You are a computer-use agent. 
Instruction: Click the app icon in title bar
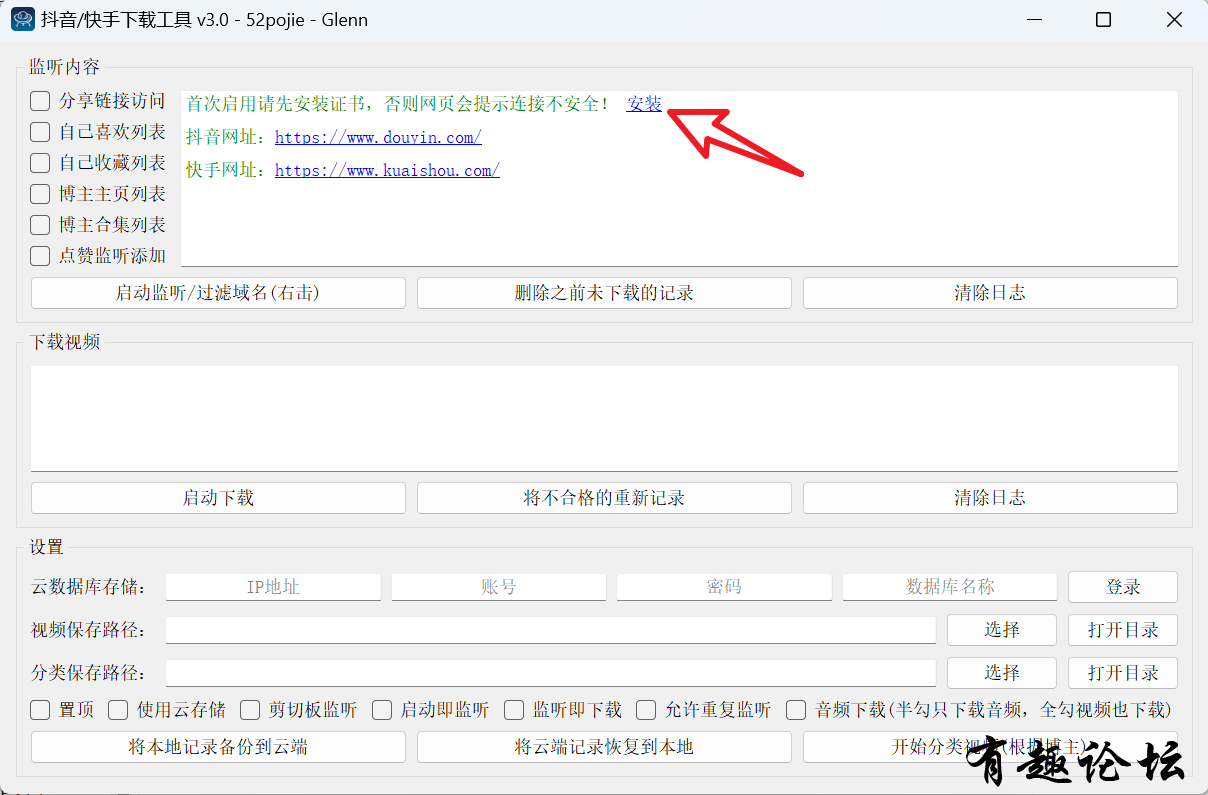(x=23, y=19)
